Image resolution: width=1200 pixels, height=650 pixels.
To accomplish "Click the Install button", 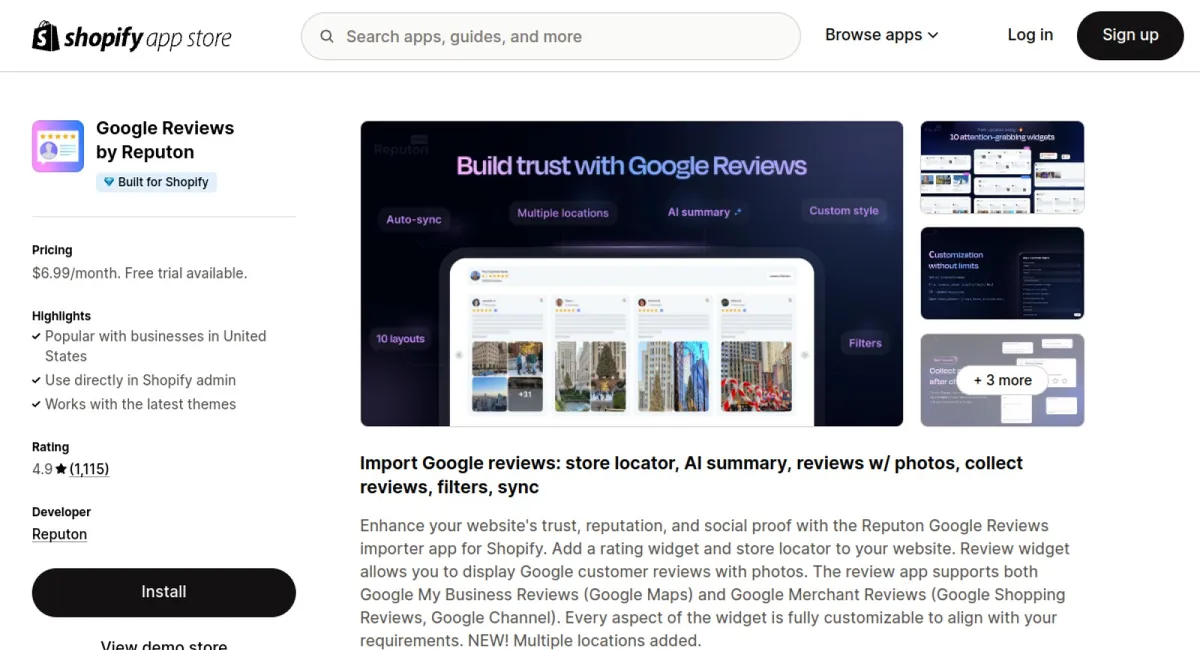I will click(x=164, y=592).
